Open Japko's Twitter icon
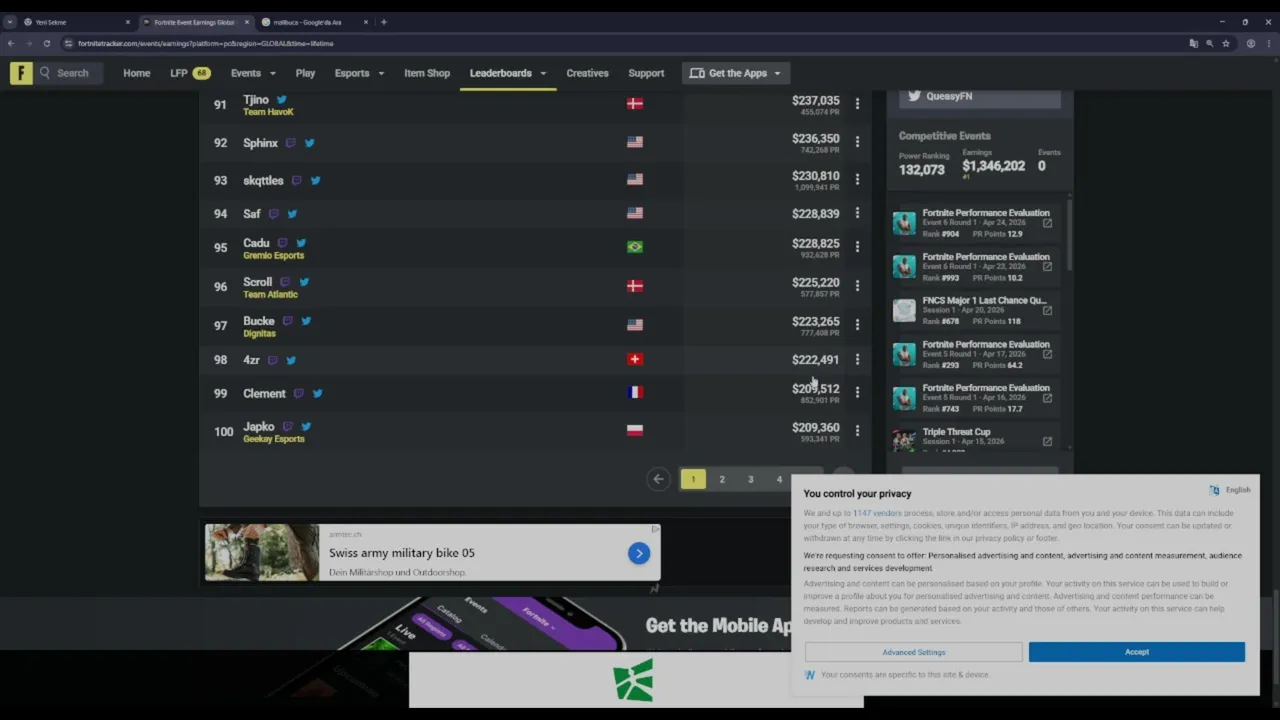Image resolution: width=1280 pixels, height=720 pixels. tap(306, 427)
